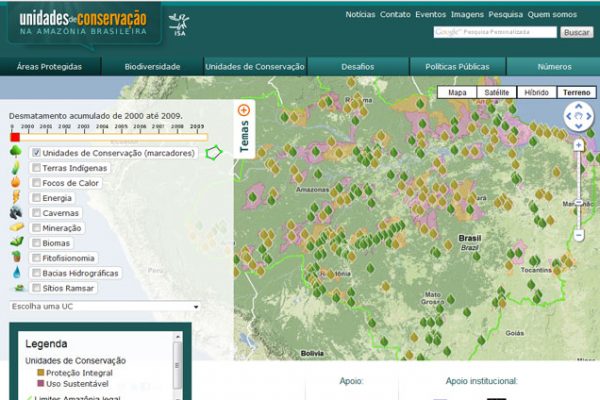Uncheck Unidades de Conservação (marcadores) checkbox
600x400 pixels.
click(38, 153)
